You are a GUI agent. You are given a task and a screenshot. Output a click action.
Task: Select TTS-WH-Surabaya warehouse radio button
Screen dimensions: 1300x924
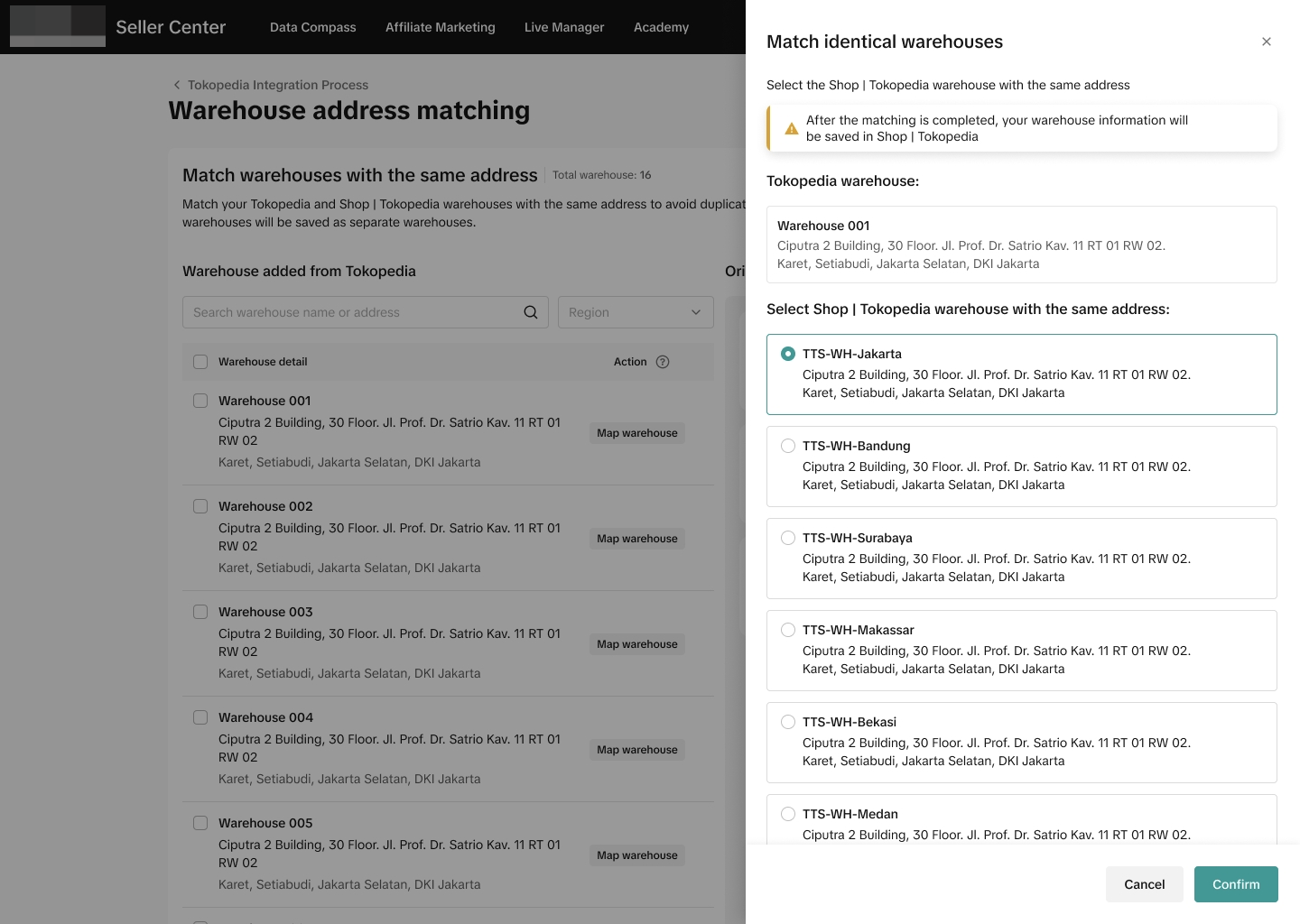(788, 538)
